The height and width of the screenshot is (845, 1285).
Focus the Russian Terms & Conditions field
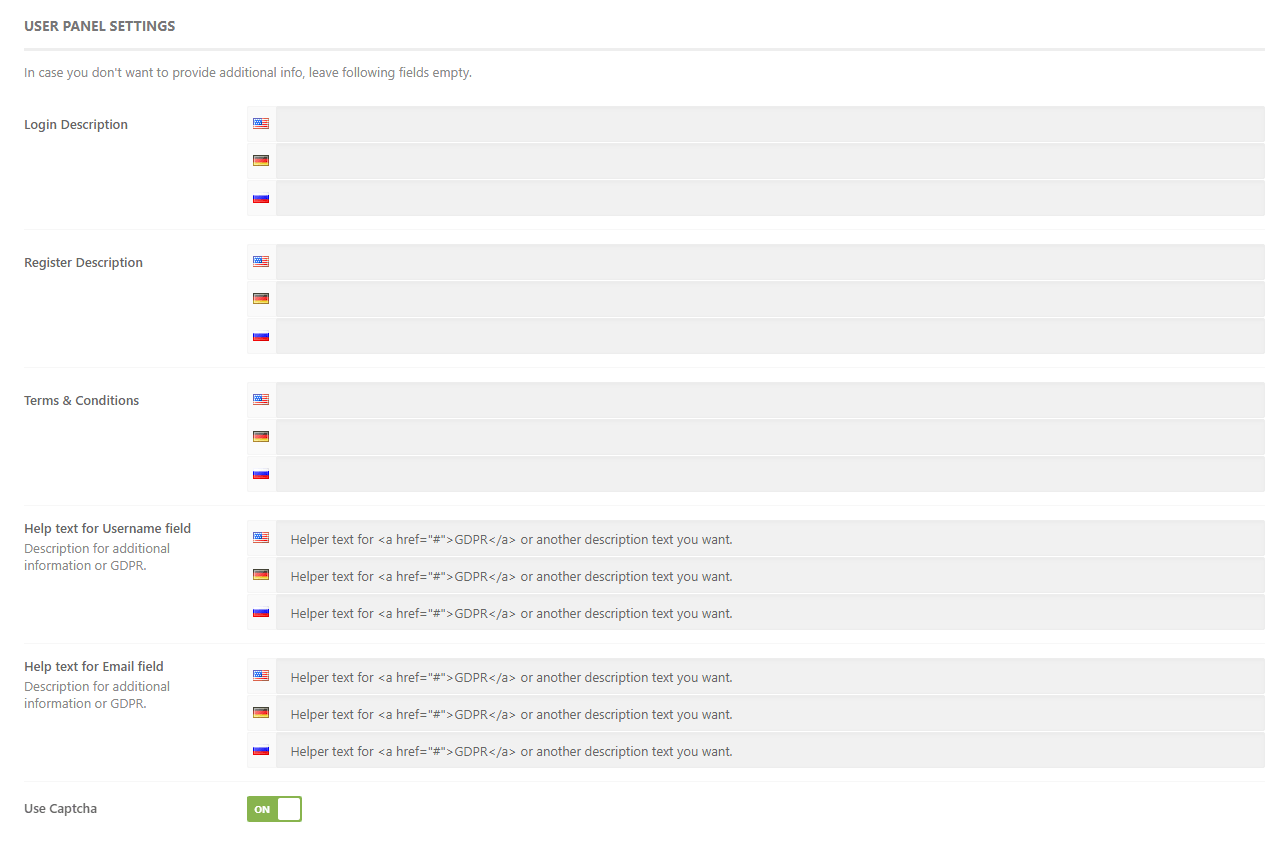coord(770,474)
